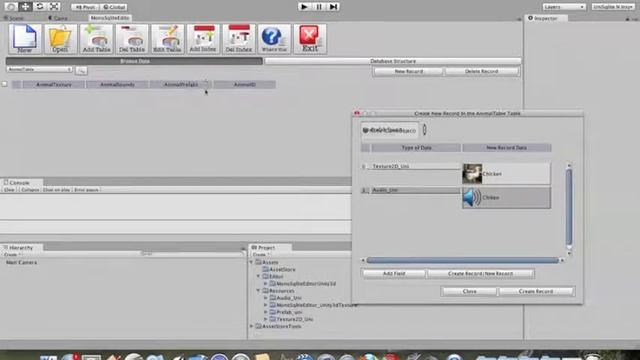Viewport: 640px width, 360px height.
Task: Select the Unity scale tool
Action: pos(54,7)
